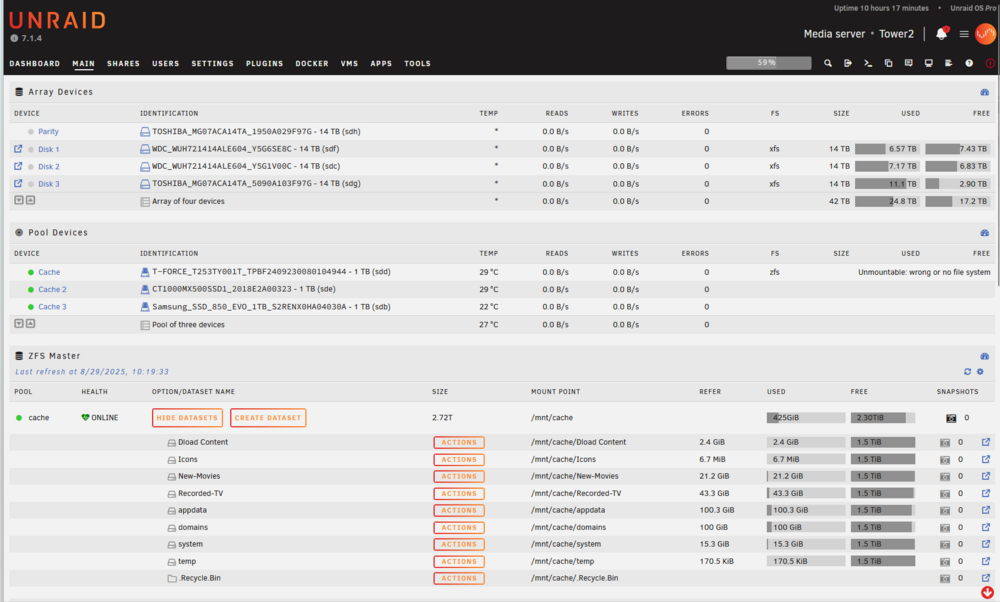Switch to the Settings tab
Screen dimensions: 1000x602
(212, 64)
